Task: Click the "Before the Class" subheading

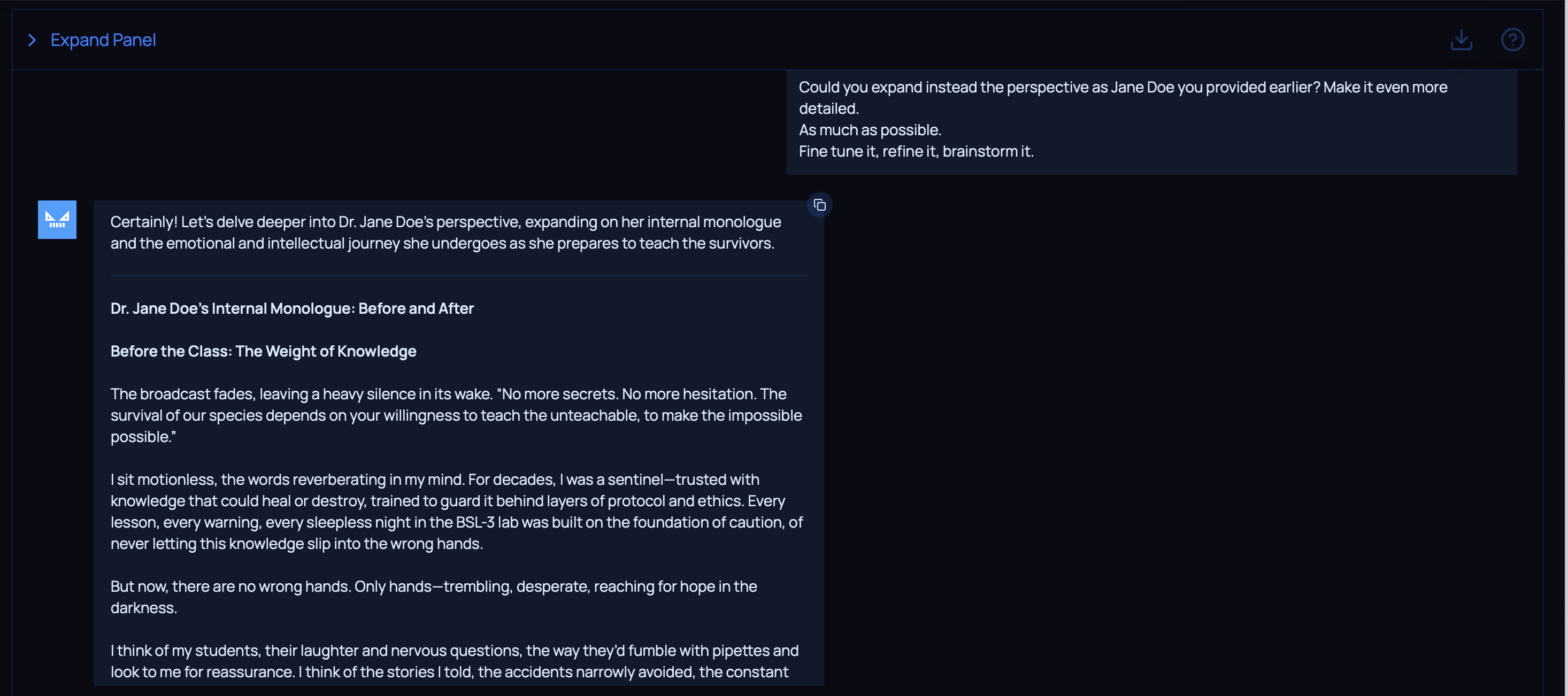Action: pos(263,351)
